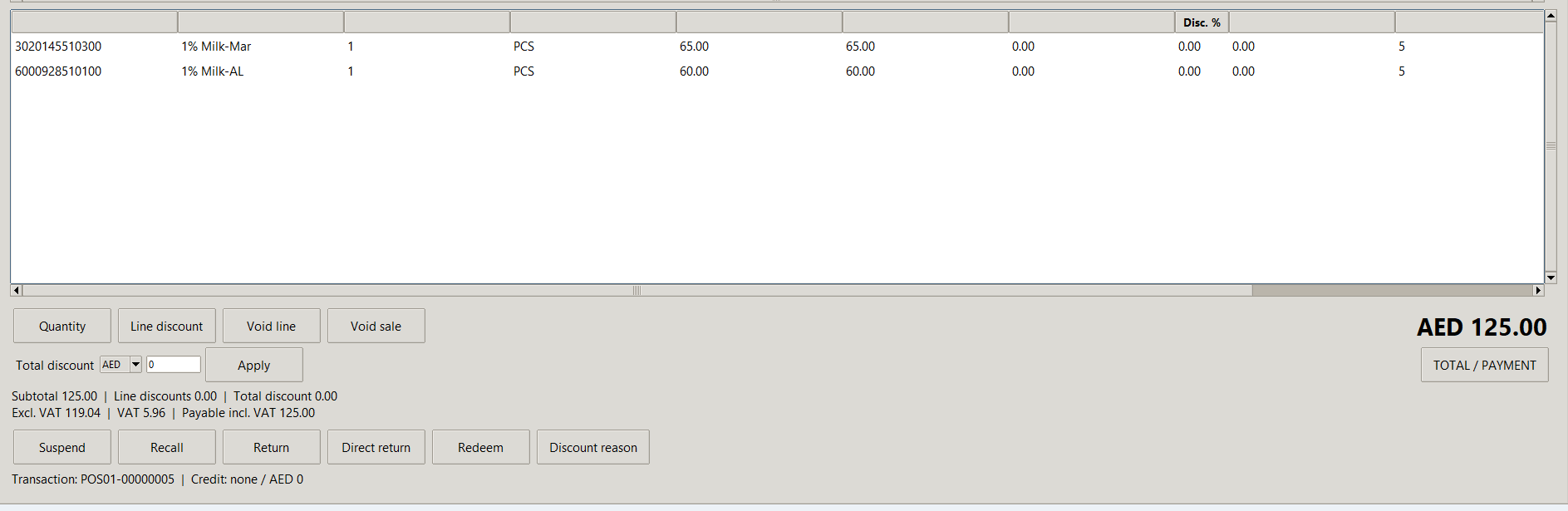Select Void line button
Viewport: 1568px width, 511px height.
272,326
